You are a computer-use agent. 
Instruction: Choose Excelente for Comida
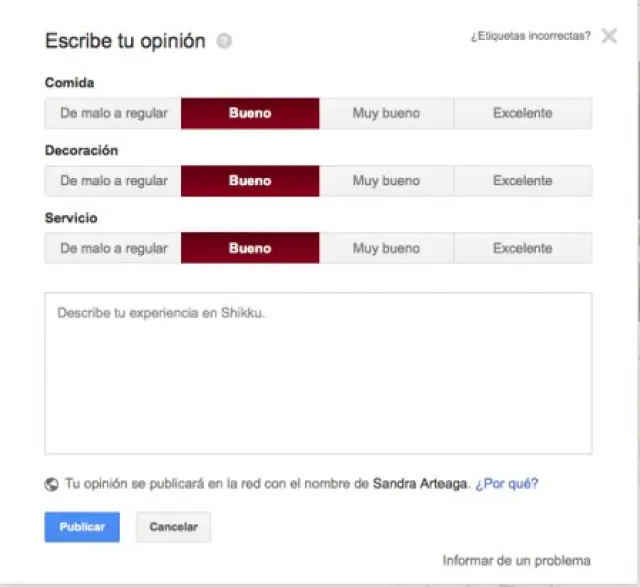click(x=522, y=114)
